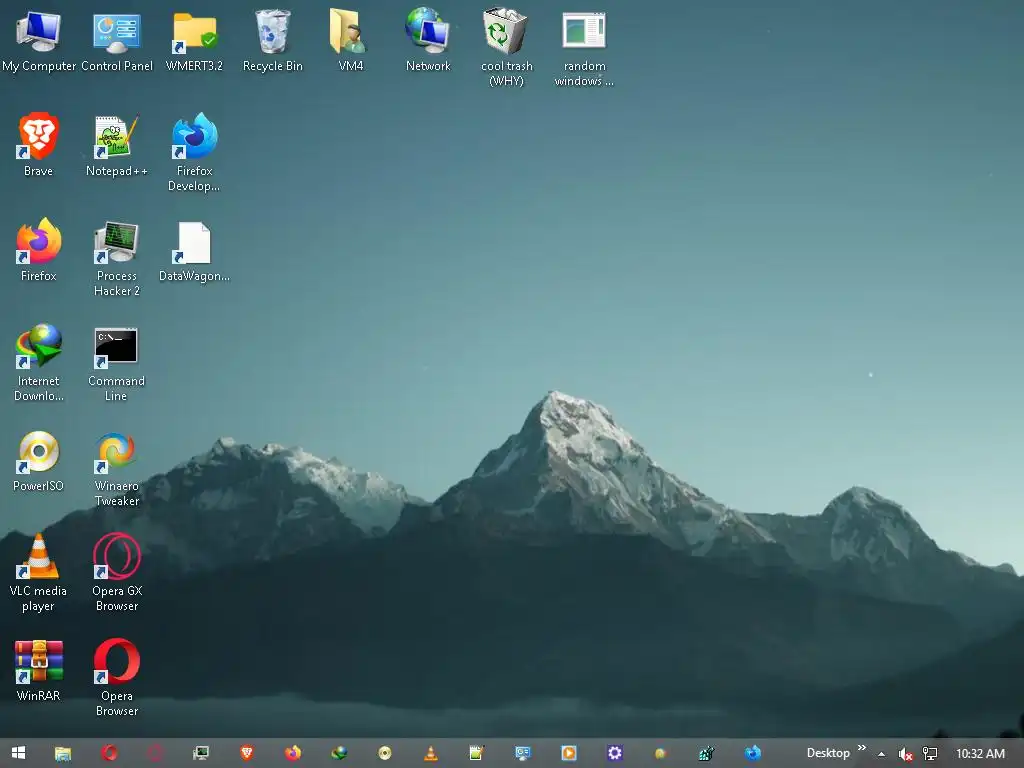Screen dimensions: 1024x768
Task: Open the network tray icon
Action: (x=929, y=754)
